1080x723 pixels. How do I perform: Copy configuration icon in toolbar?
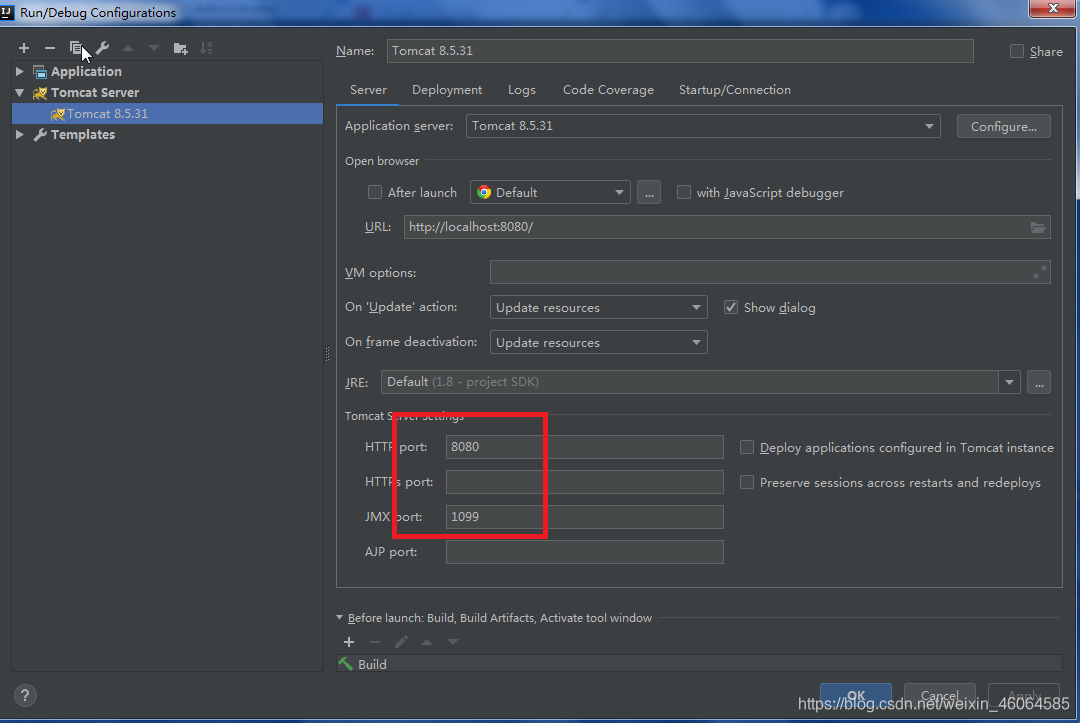76,48
